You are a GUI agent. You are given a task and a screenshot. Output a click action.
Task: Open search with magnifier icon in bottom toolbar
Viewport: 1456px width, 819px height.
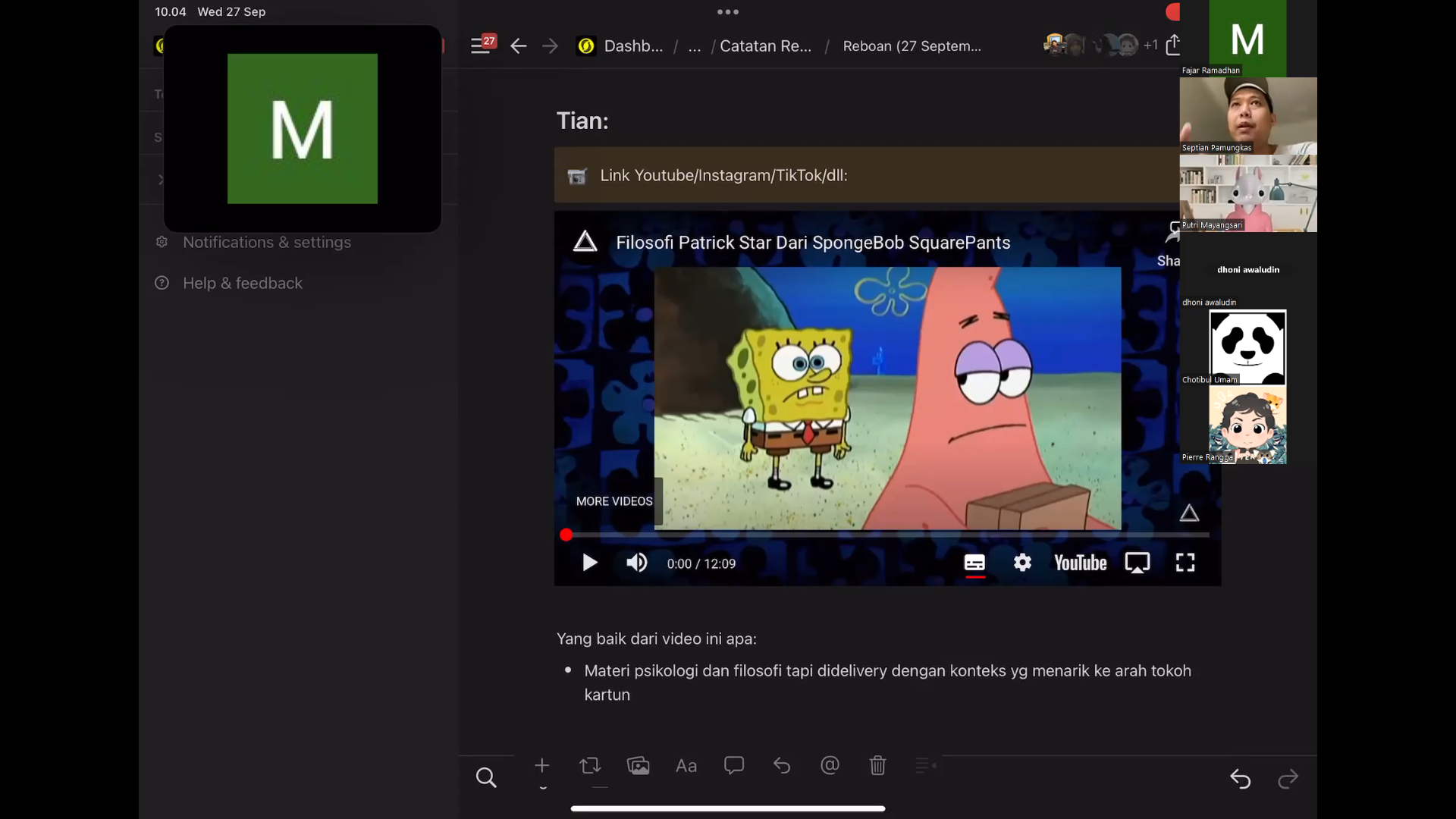click(x=486, y=777)
